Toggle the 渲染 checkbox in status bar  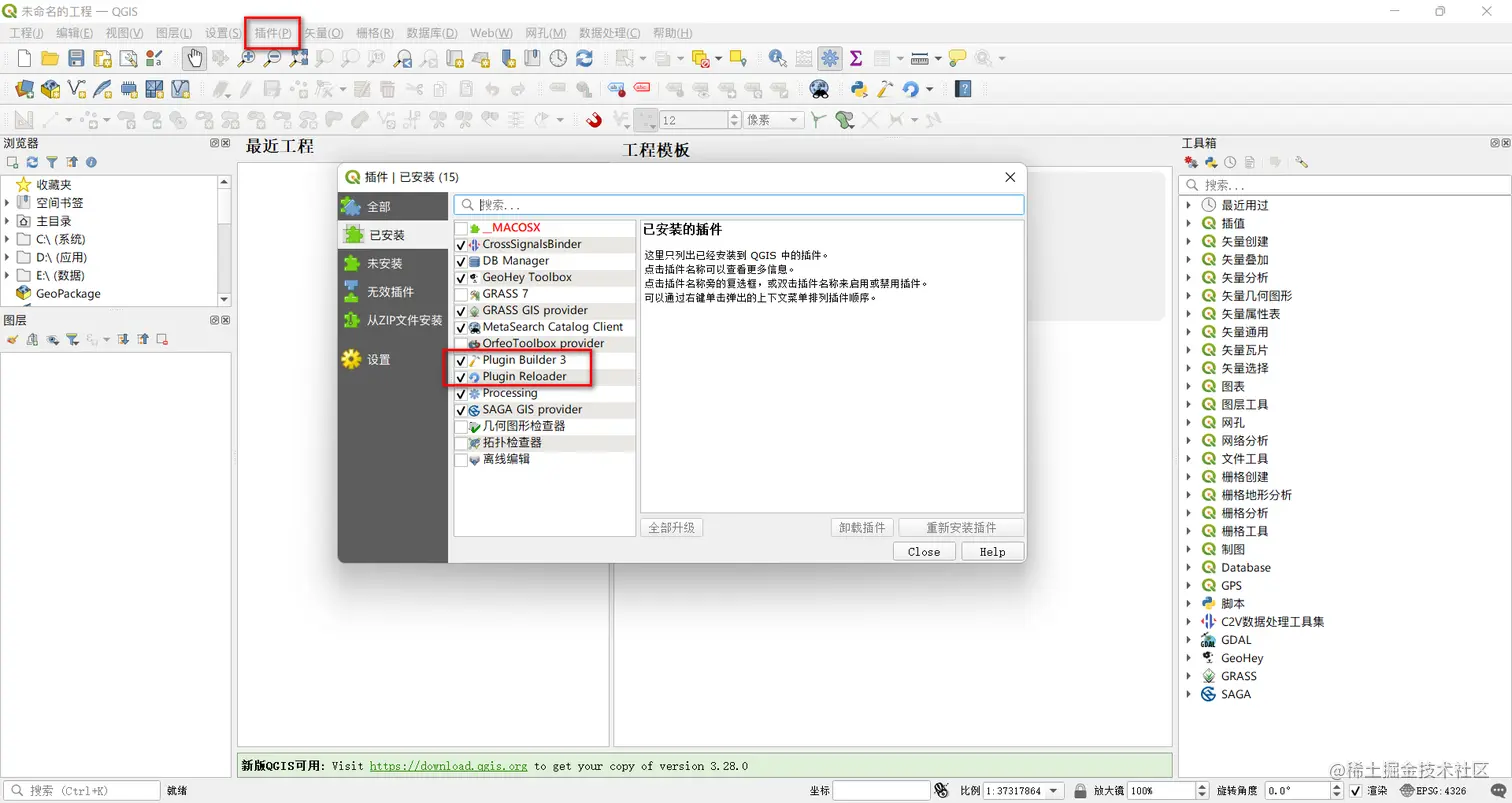click(x=1355, y=791)
